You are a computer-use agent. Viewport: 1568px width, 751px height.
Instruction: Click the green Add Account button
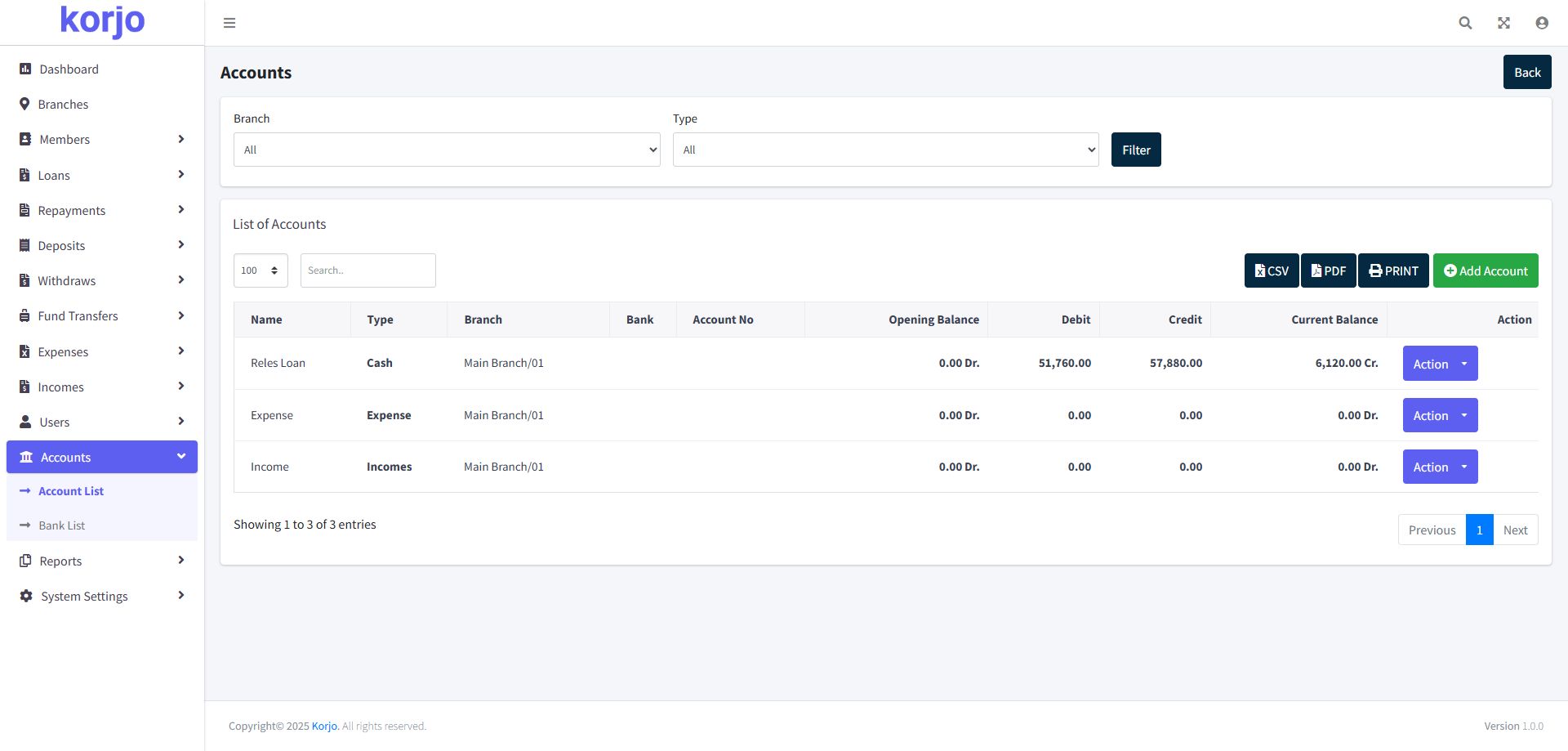coord(1485,270)
